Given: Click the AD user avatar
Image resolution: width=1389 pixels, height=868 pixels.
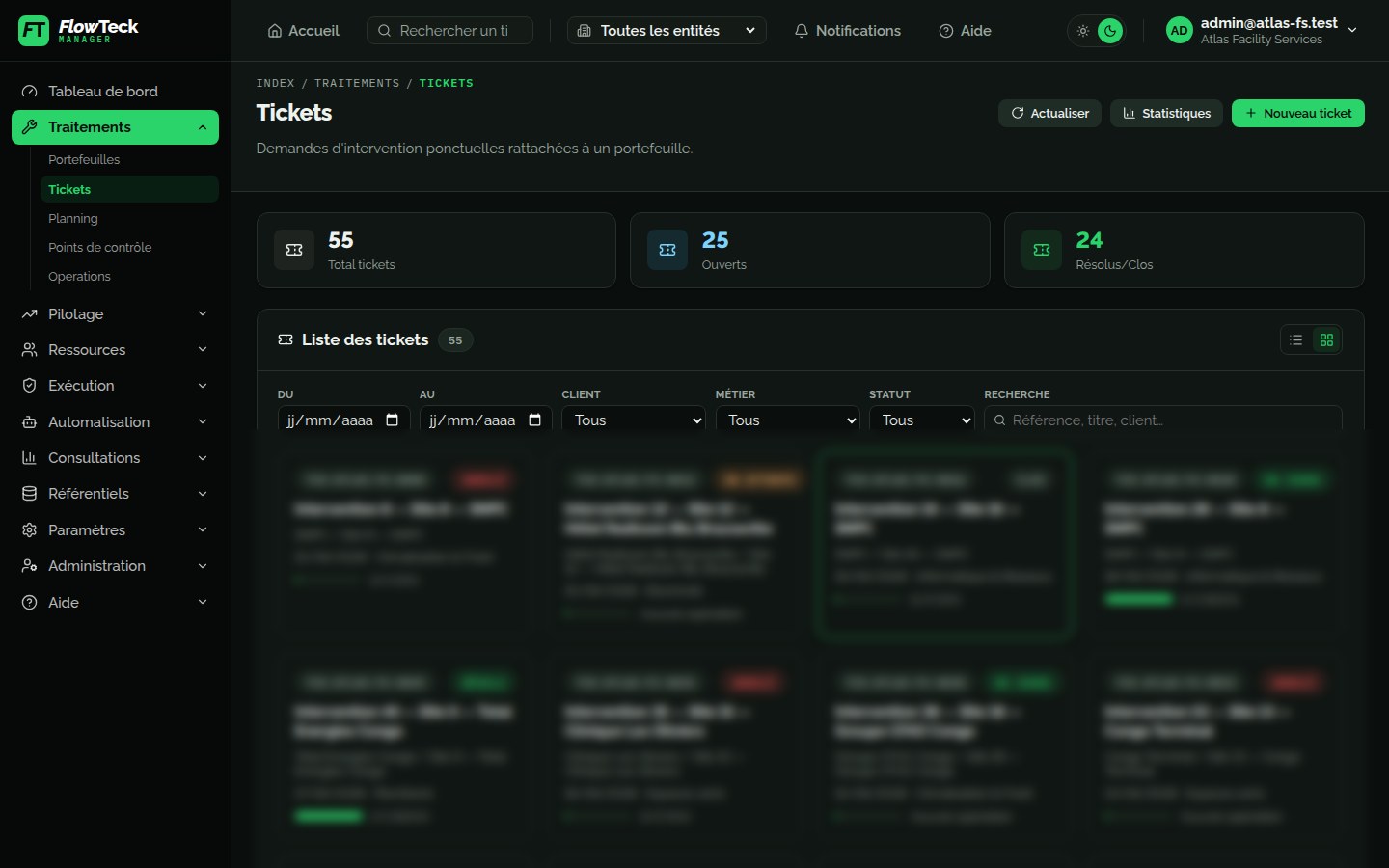Looking at the screenshot, I should pos(1179,31).
